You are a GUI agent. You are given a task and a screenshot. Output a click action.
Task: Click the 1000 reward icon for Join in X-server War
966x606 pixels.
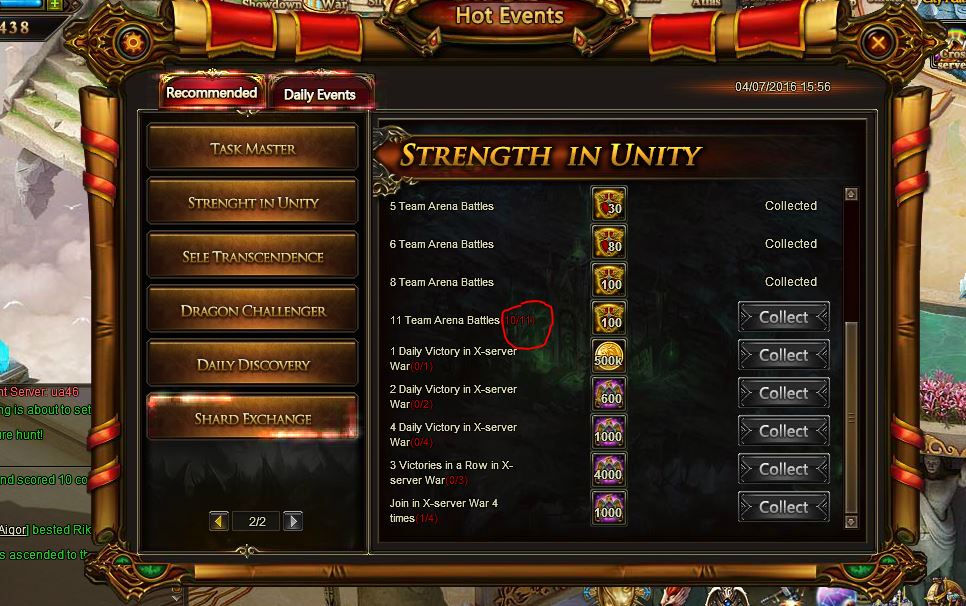click(x=609, y=508)
